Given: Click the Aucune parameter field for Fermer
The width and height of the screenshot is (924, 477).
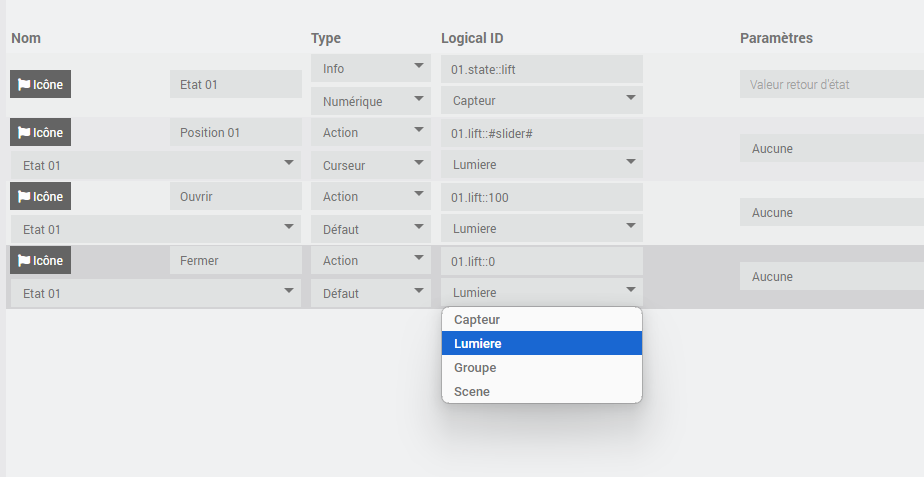Looking at the screenshot, I should 831,277.
